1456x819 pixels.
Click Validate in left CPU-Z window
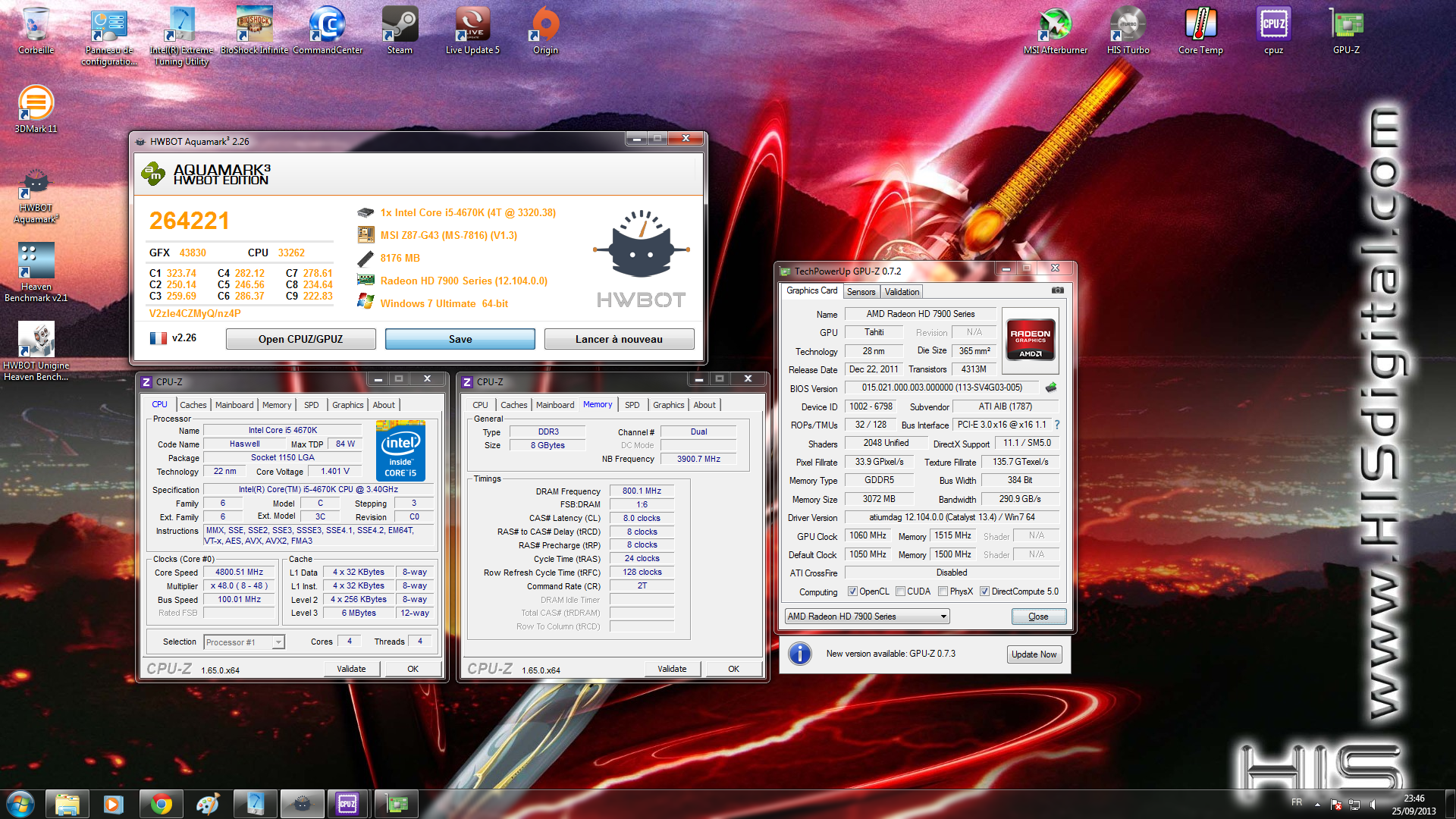(351, 669)
